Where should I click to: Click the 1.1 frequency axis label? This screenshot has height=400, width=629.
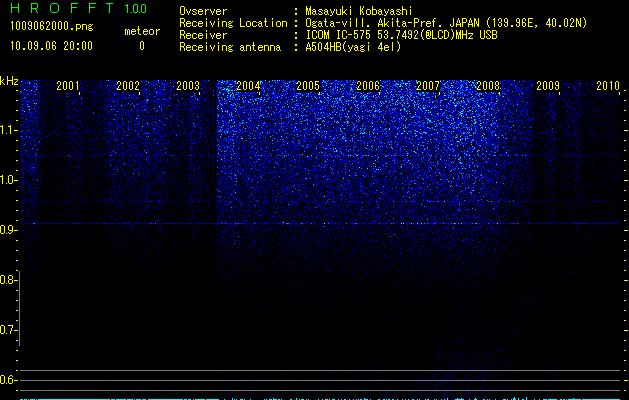(8, 130)
